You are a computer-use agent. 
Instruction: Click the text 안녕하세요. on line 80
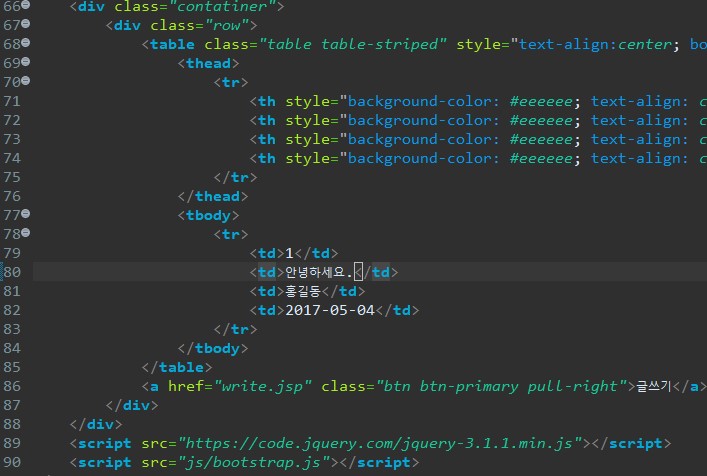coord(319,272)
